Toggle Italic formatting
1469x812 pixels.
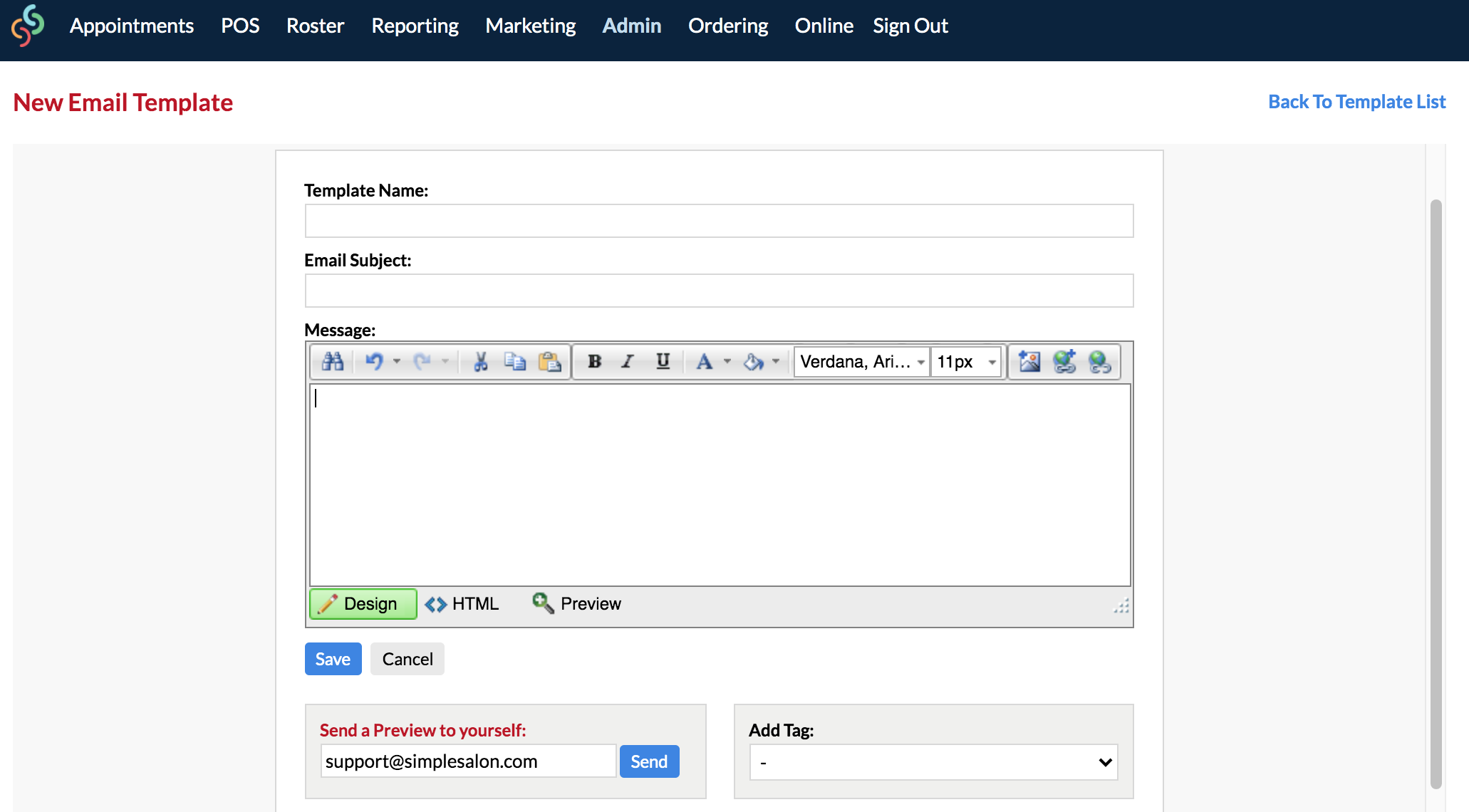[x=628, y=362]
